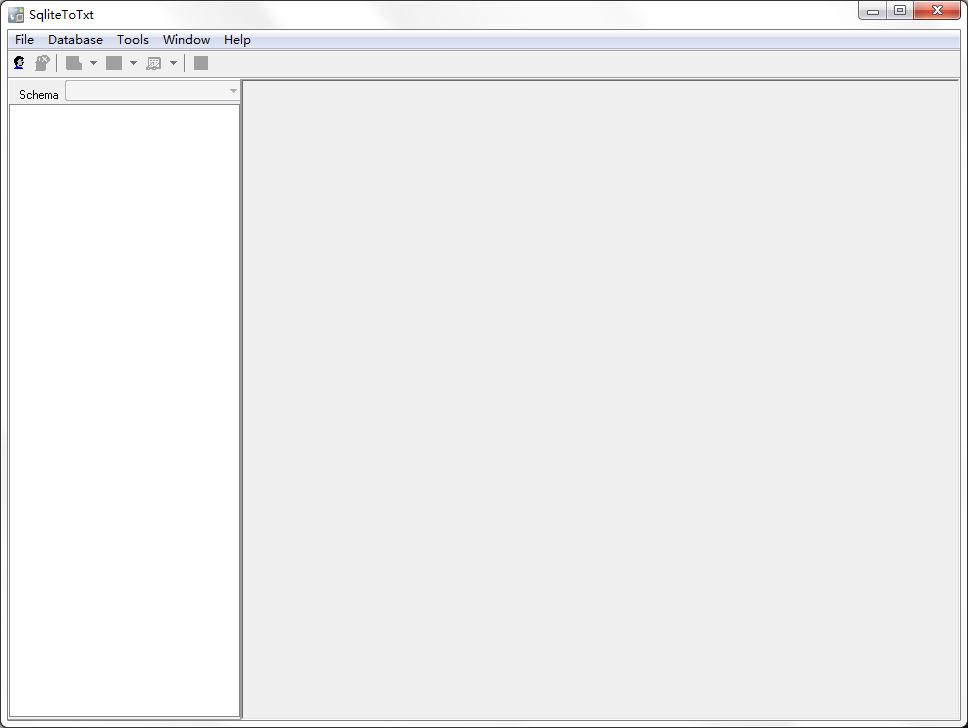
Task: Open the File menu
Action: pos(24,40)
